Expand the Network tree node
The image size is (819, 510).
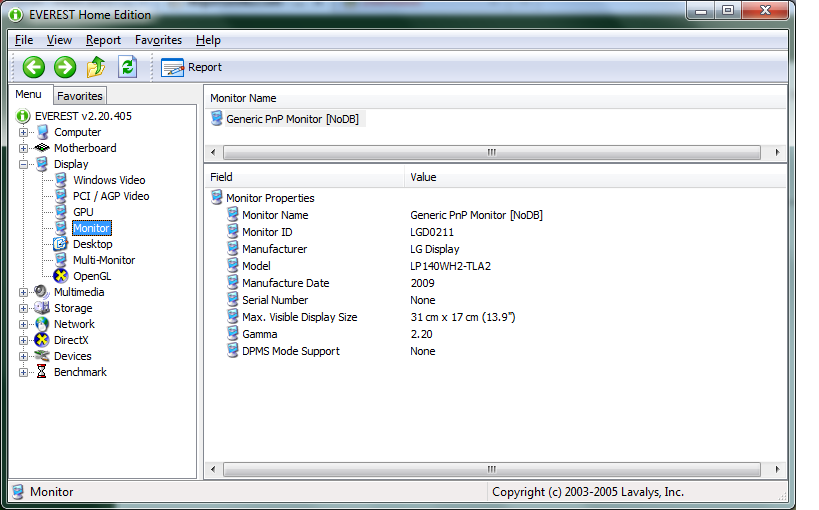pos(24,324)
